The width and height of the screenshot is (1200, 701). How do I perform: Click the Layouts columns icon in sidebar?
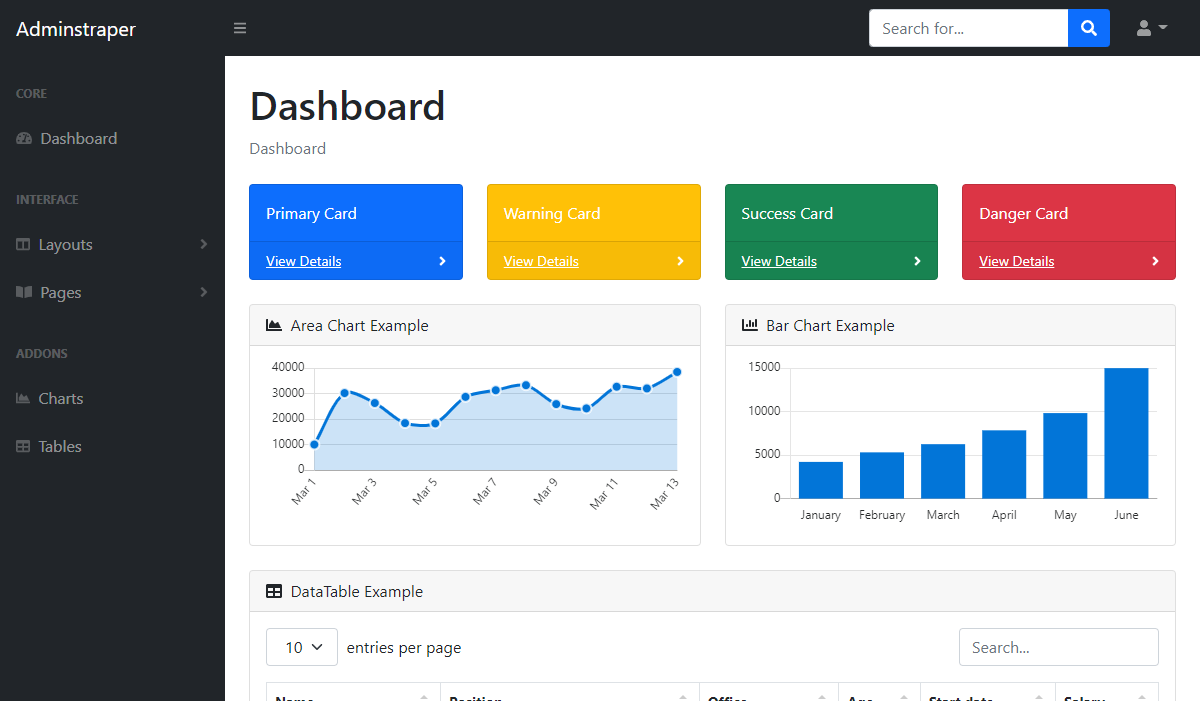23,245
